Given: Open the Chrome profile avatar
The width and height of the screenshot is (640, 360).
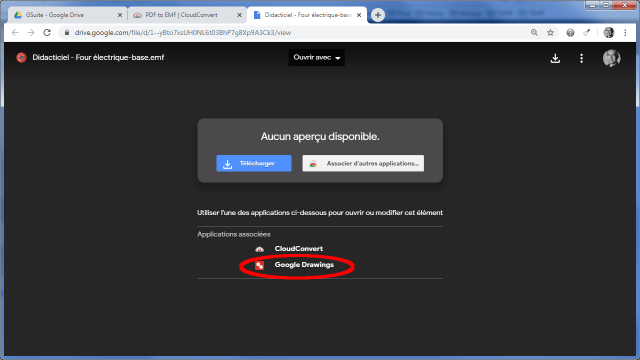Looking at the screenshot, I should tap(609, 33).
